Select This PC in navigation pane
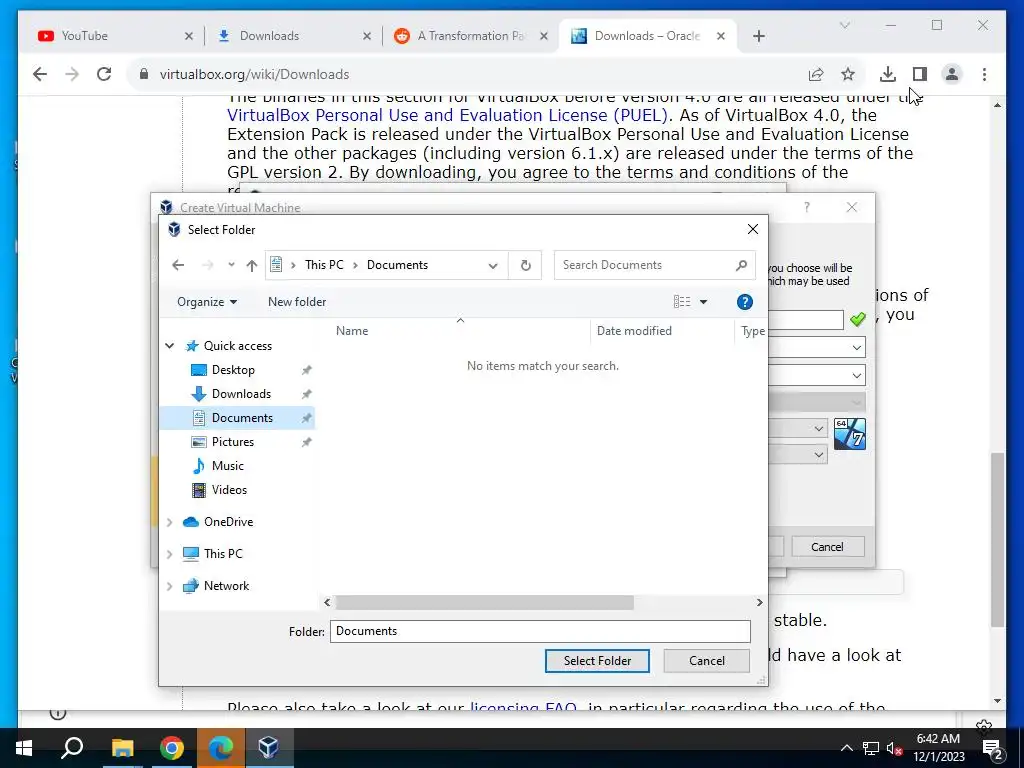Viewport: 1024px width, 768px height. click(223, 554)
